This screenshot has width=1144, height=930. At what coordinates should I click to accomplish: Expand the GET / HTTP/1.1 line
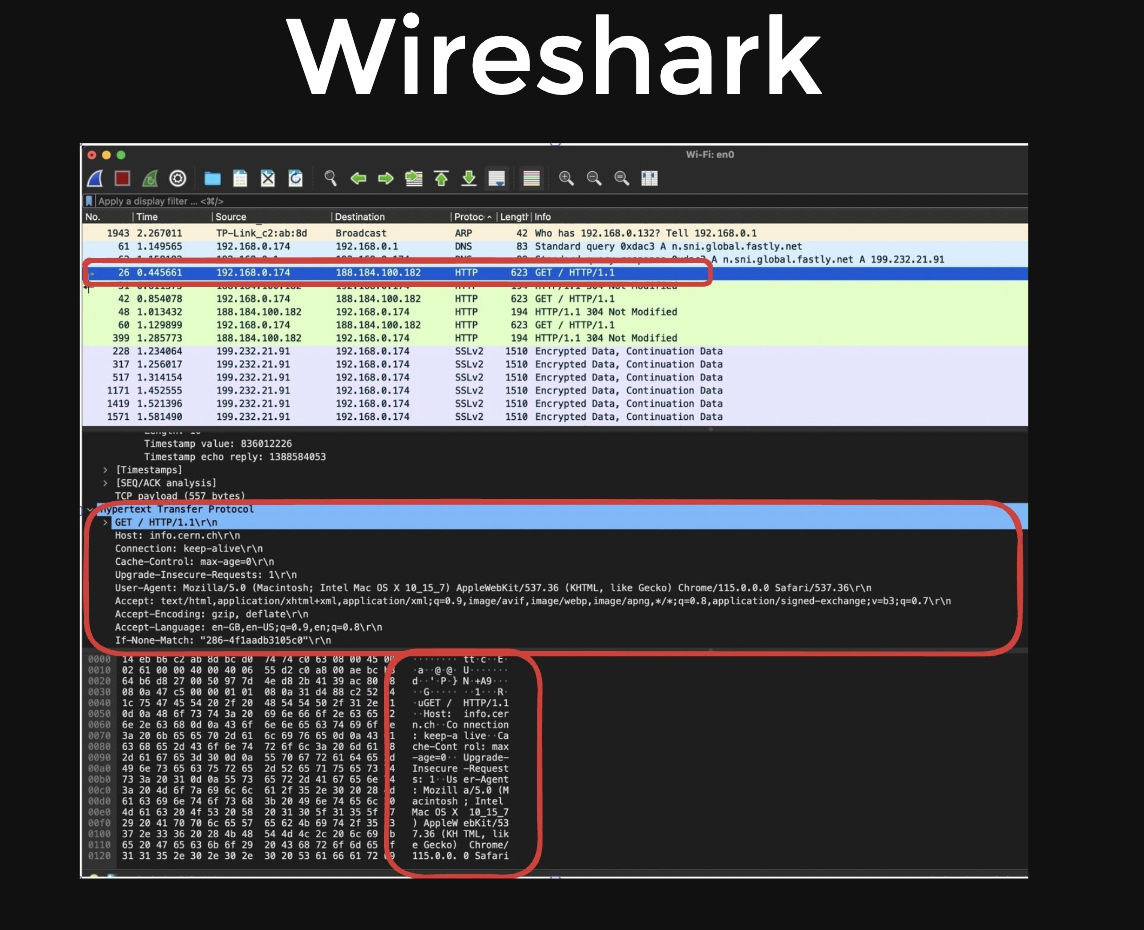click(x=105, y=522)
